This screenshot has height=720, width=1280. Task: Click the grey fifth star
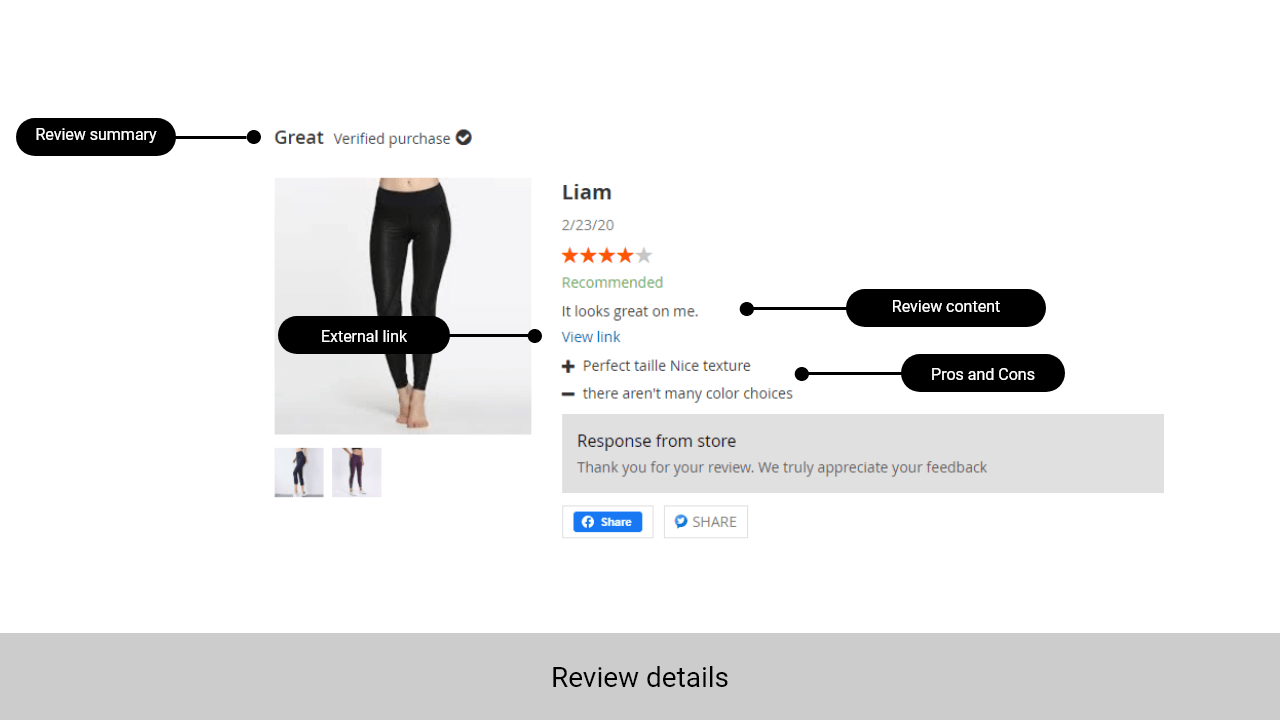coord(644,255)
